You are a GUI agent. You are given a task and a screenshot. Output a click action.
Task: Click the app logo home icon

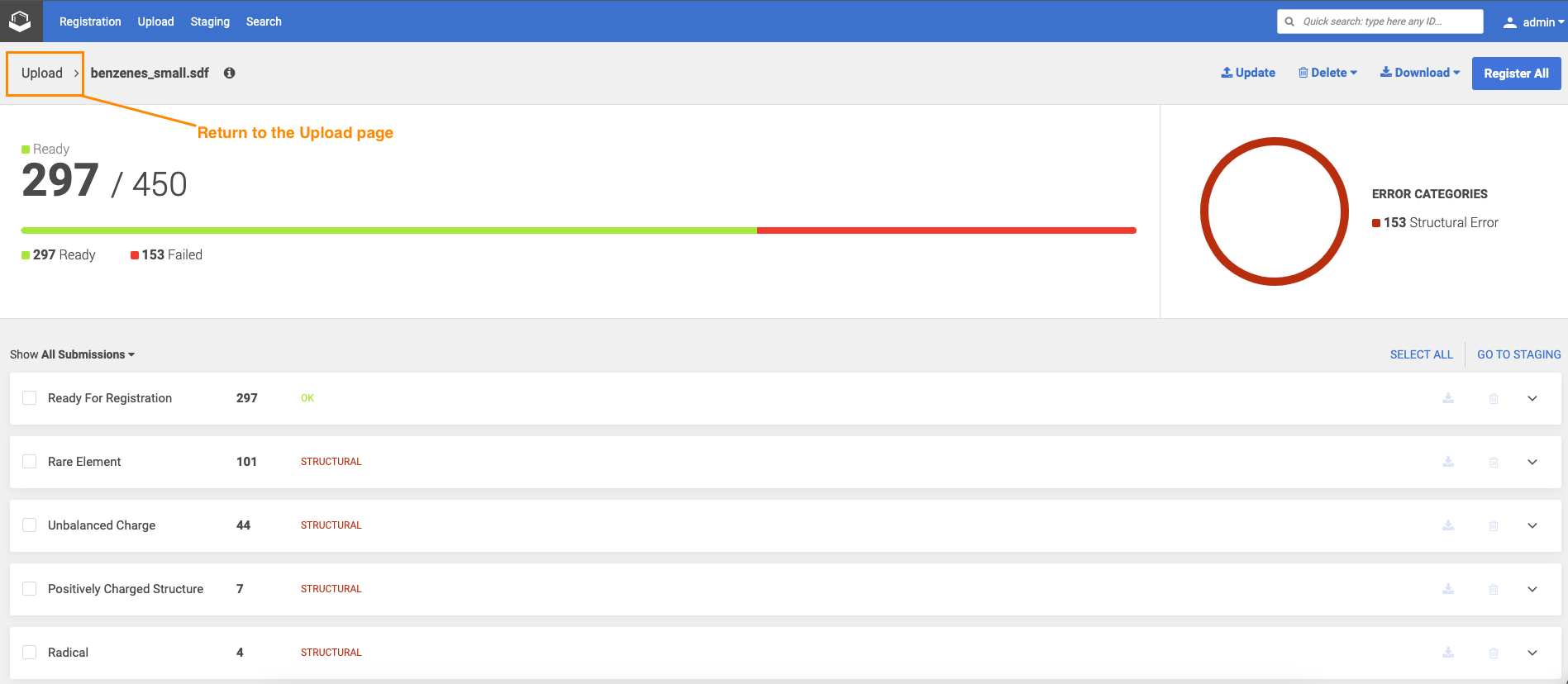[20, 21]
